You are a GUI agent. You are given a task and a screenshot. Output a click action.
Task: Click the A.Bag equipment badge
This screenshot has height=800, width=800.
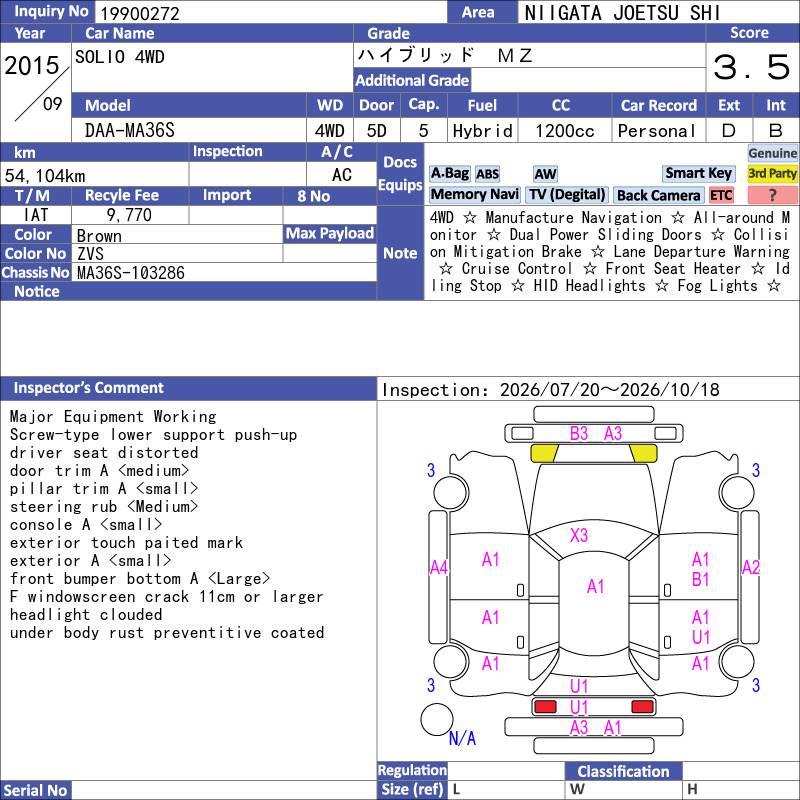449,173
